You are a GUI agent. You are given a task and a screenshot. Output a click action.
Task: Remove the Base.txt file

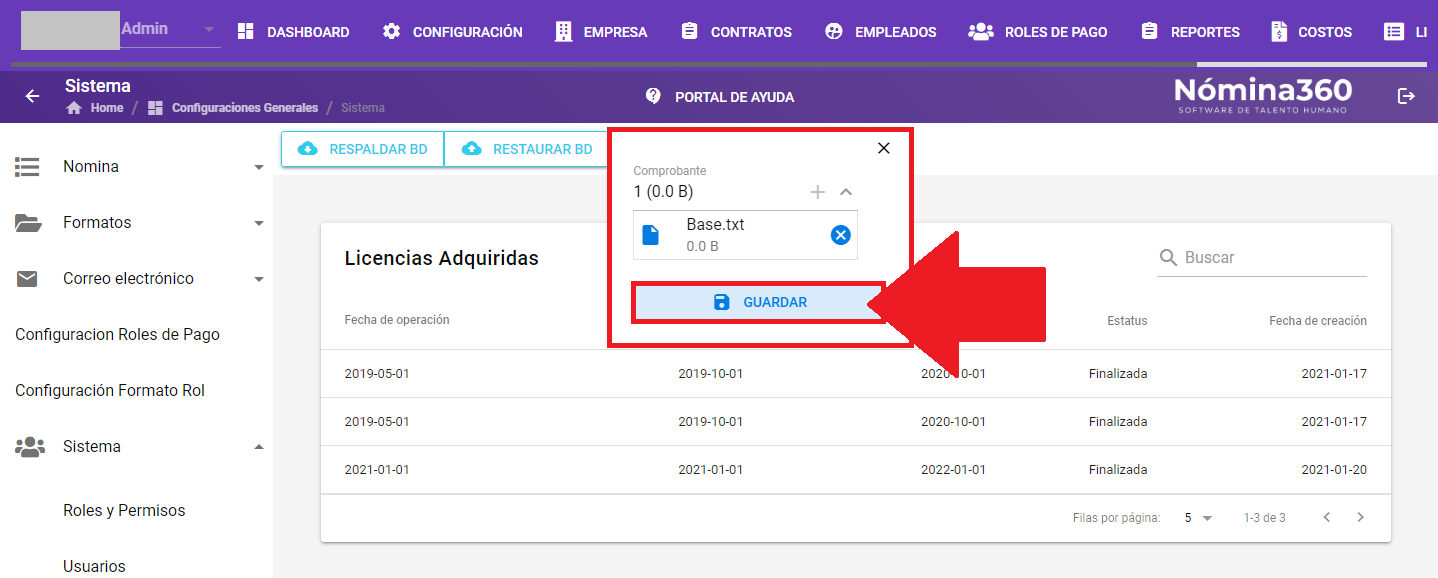841,235
